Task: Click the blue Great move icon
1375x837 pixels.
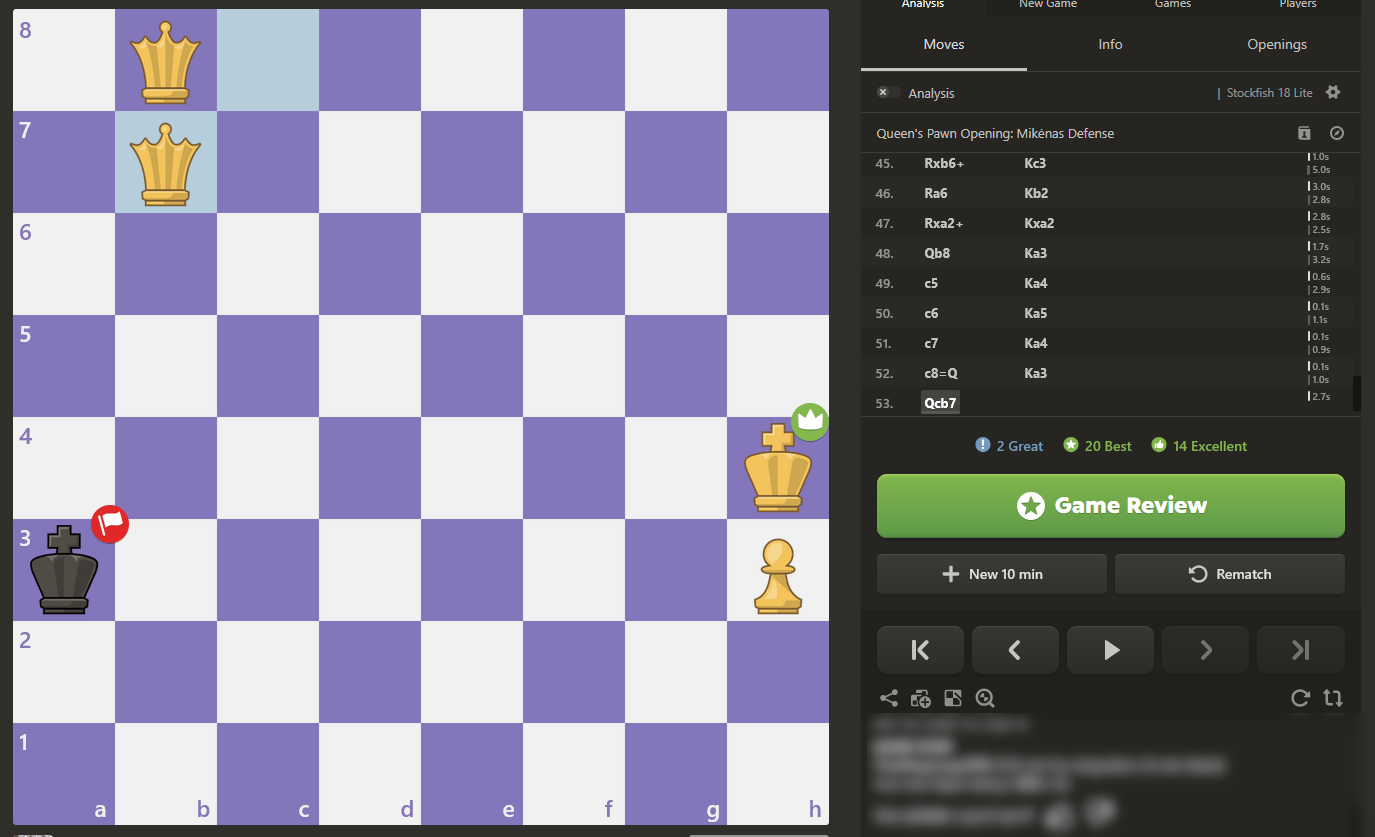Action: pos(982,446)
